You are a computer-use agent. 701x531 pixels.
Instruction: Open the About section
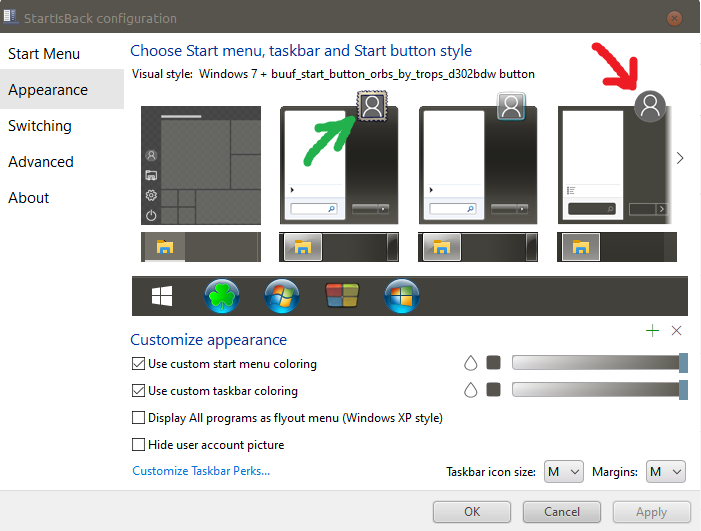(x=62, y=198)
